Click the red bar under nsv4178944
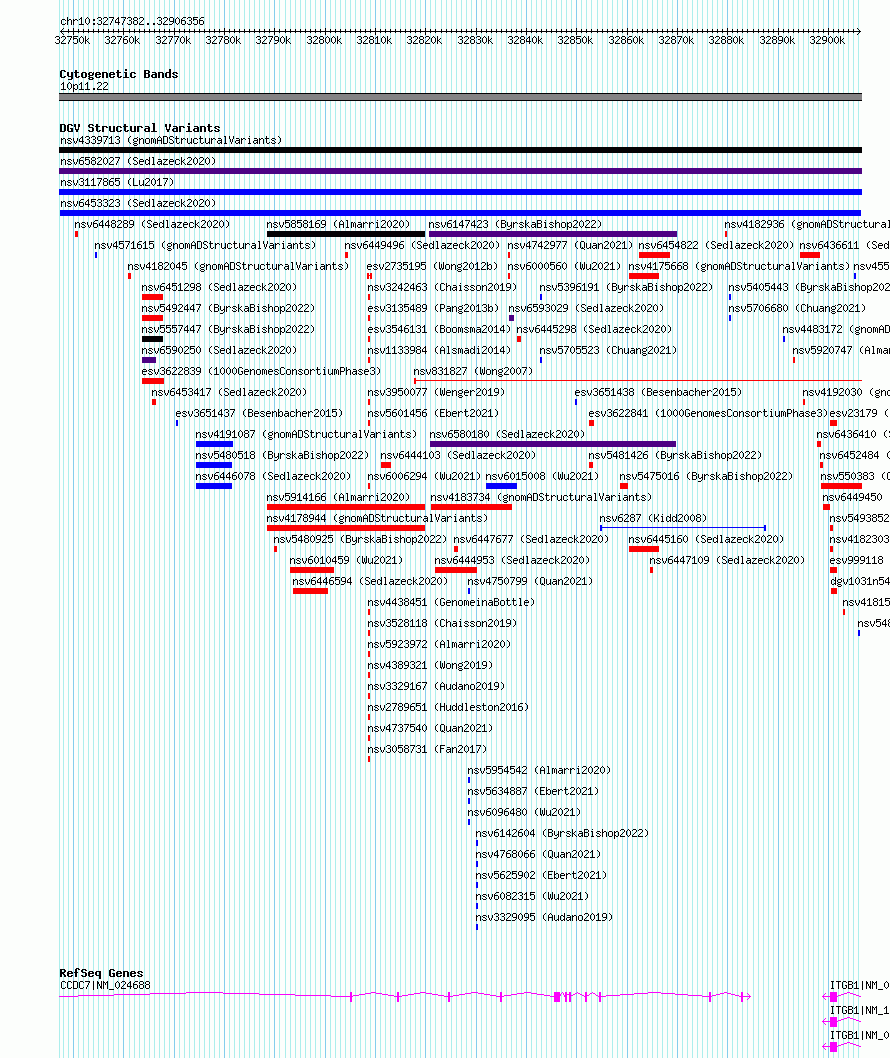Viewport: 890px width, 1058px height. [345, 528]
